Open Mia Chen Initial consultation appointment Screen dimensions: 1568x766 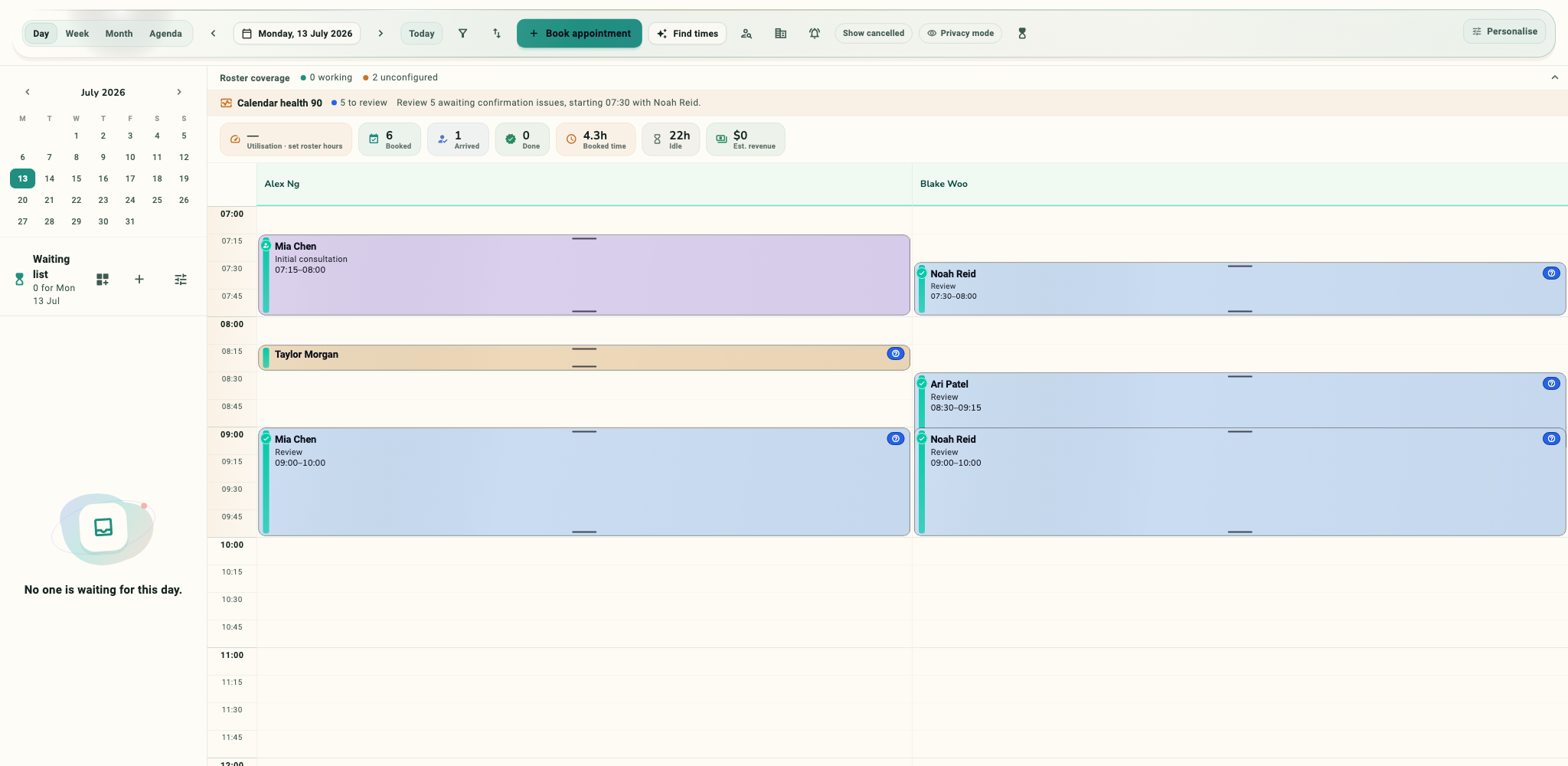point(584,275)
